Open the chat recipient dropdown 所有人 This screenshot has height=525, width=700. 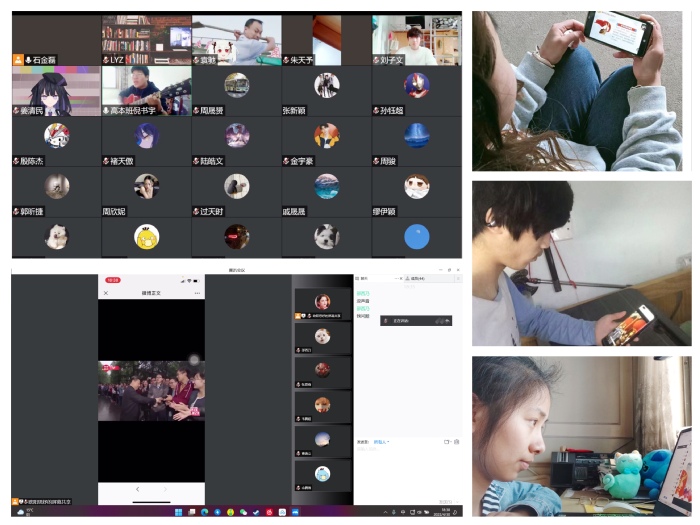click(x=380, y=441)
